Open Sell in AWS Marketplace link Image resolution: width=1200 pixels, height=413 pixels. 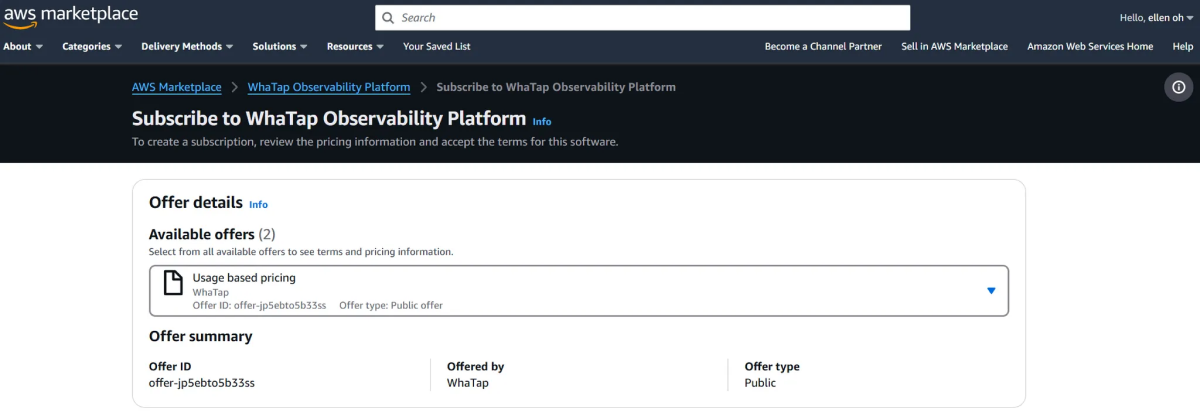(954, 46)
